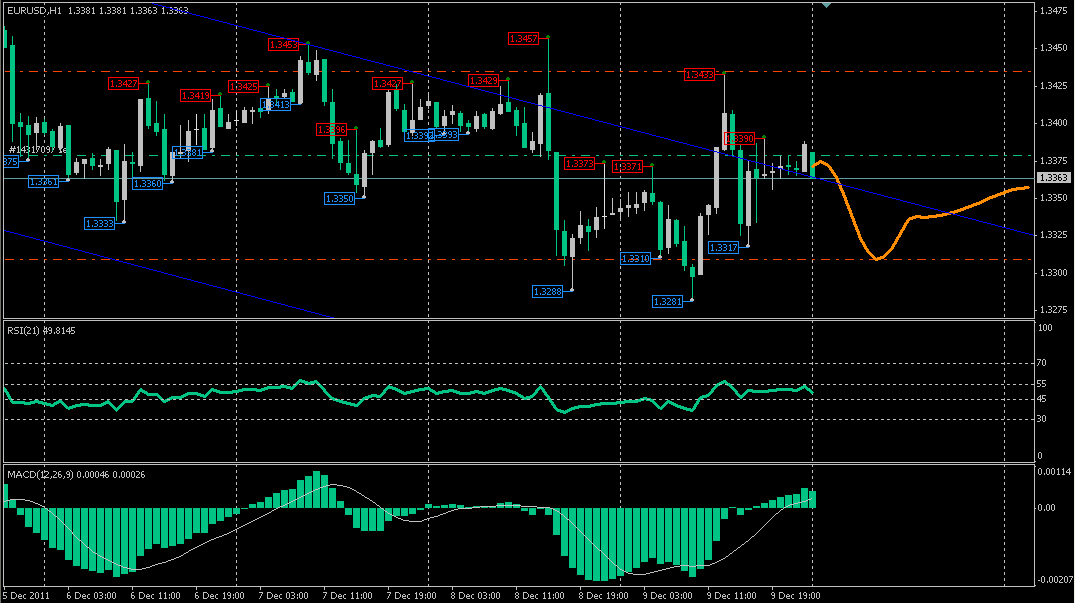Click the chart shift triangle marker at top

tap(826, 5)
